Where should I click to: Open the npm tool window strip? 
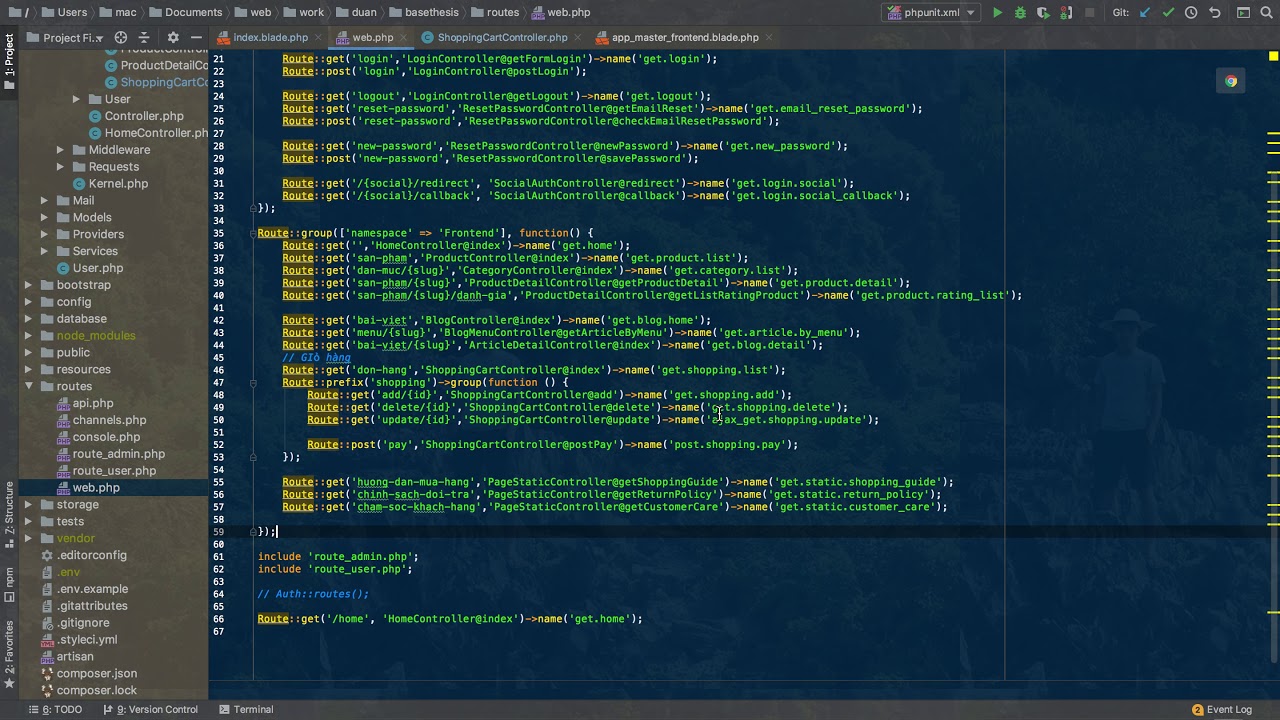tap(9, 584)
